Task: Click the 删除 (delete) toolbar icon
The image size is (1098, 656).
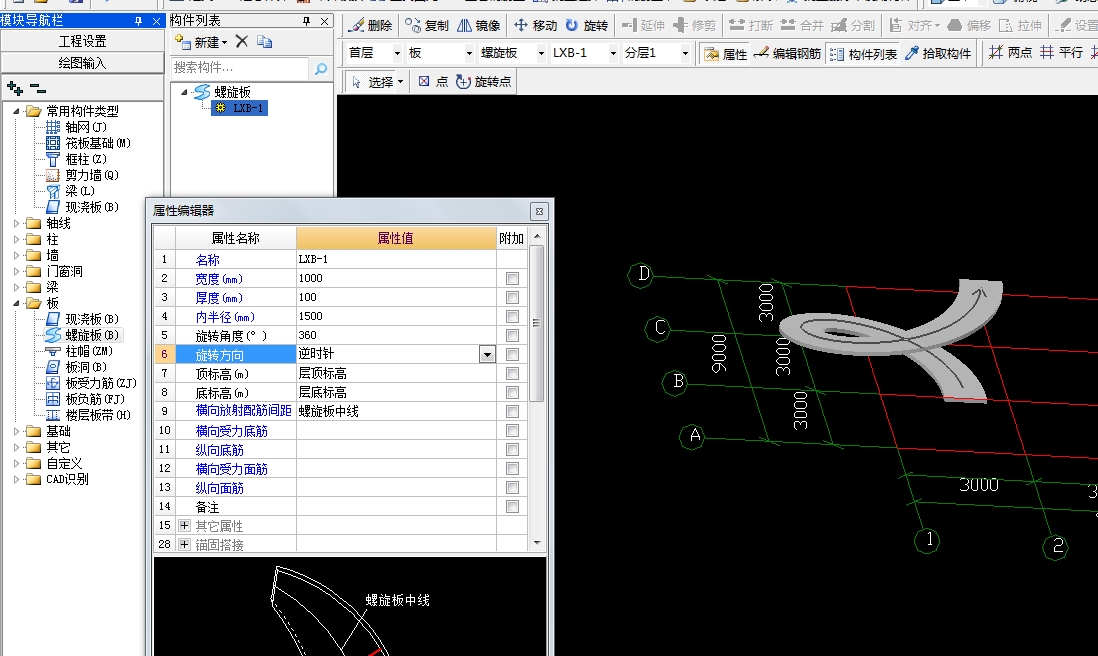Action: pos(371,25)
